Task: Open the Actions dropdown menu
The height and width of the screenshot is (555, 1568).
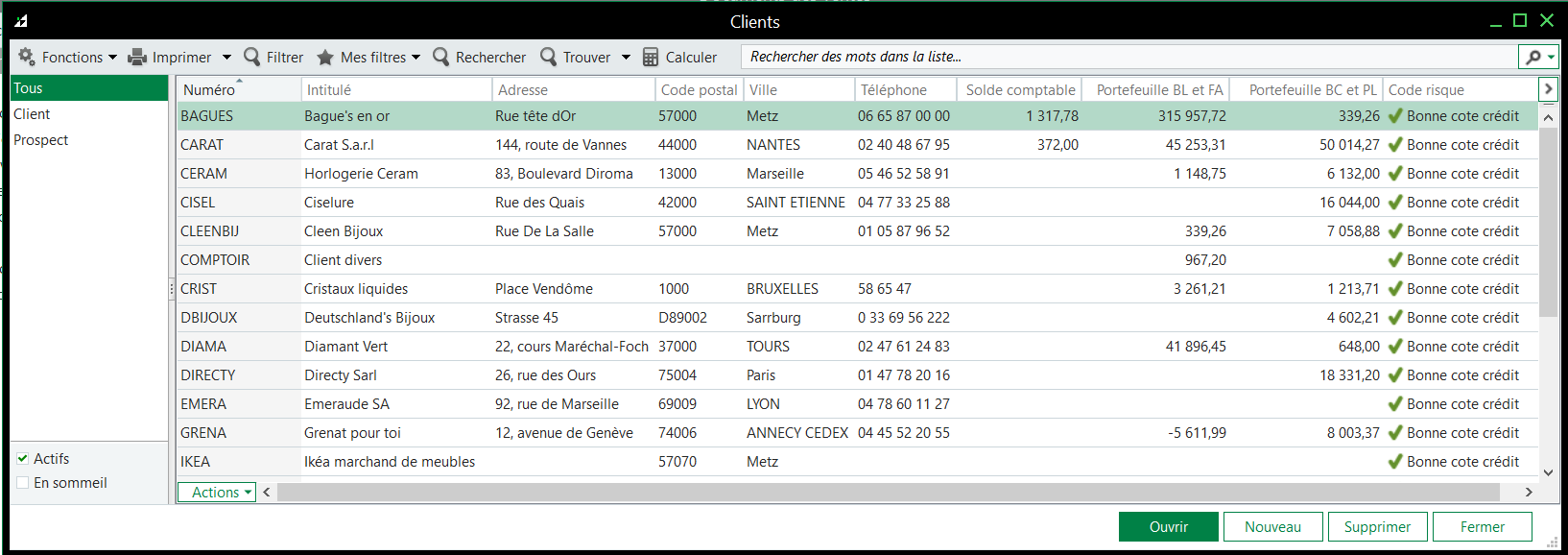Action: click(x=217, y=493)
